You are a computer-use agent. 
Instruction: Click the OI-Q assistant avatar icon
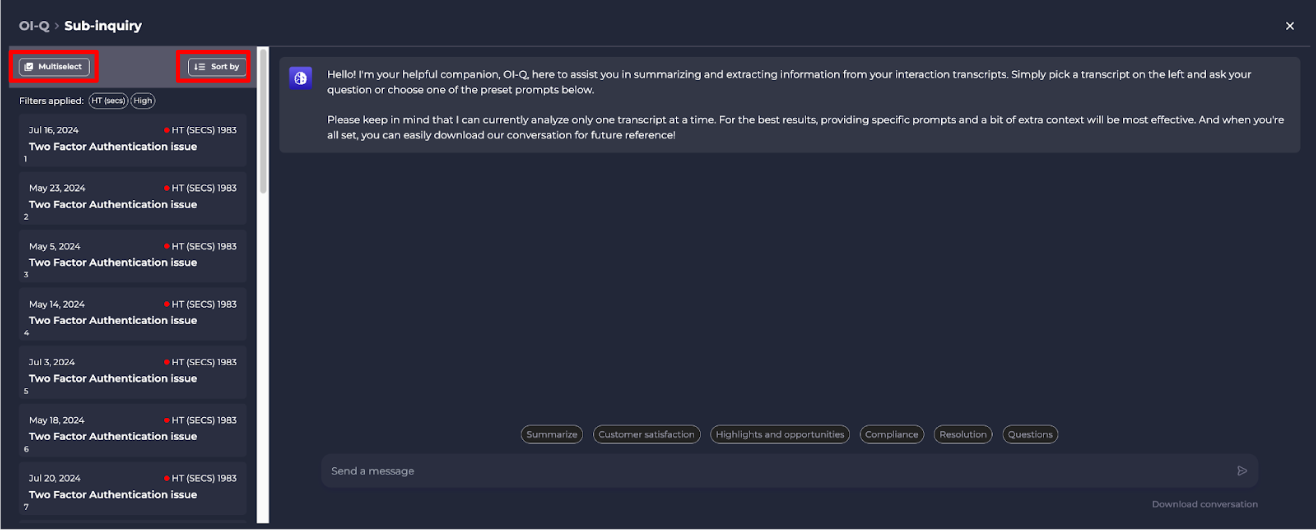tap(301, 79)
